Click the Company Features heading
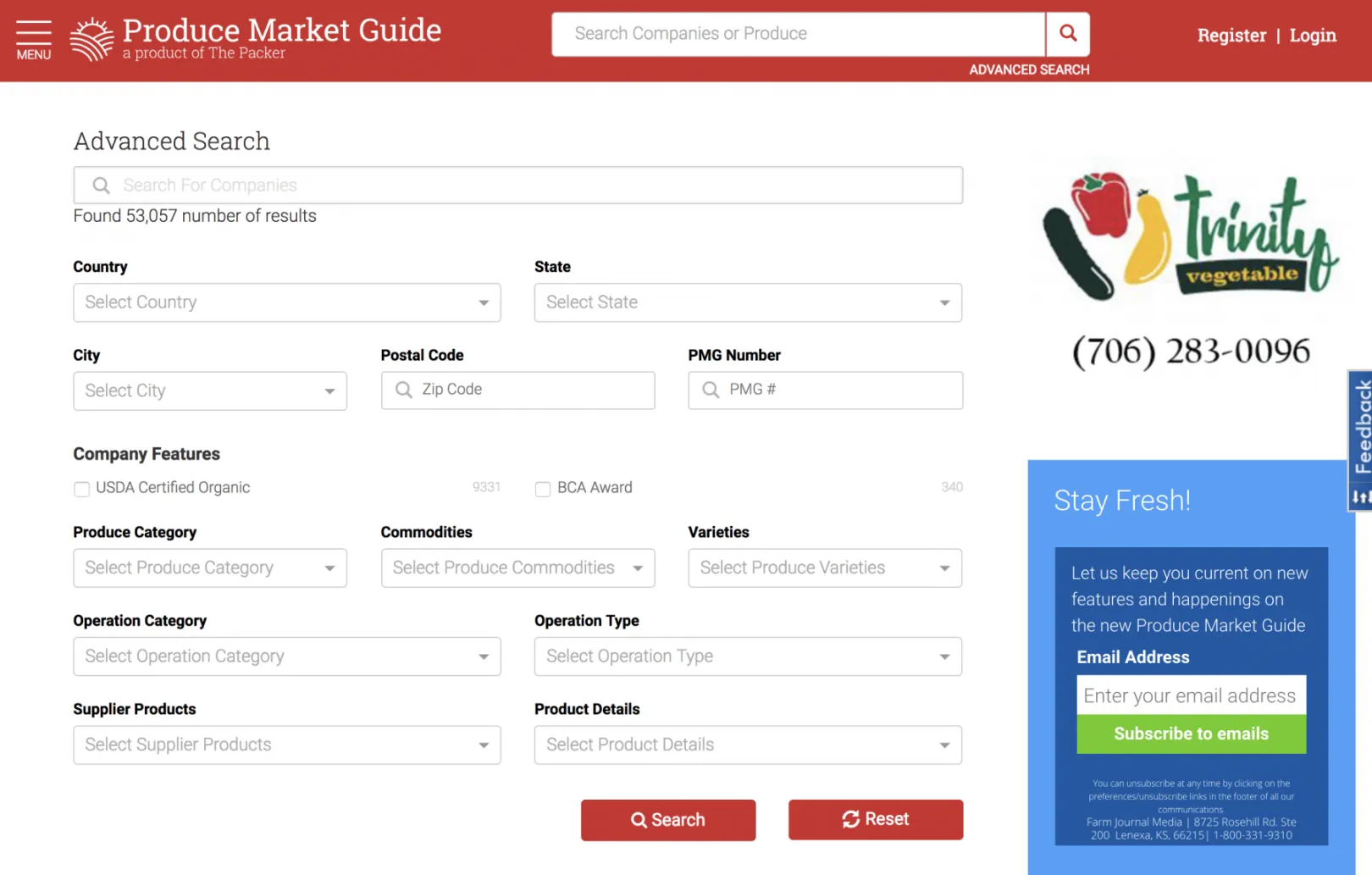Image resolution: width=1372 pixels, height=875 pixels. point(147,454)
